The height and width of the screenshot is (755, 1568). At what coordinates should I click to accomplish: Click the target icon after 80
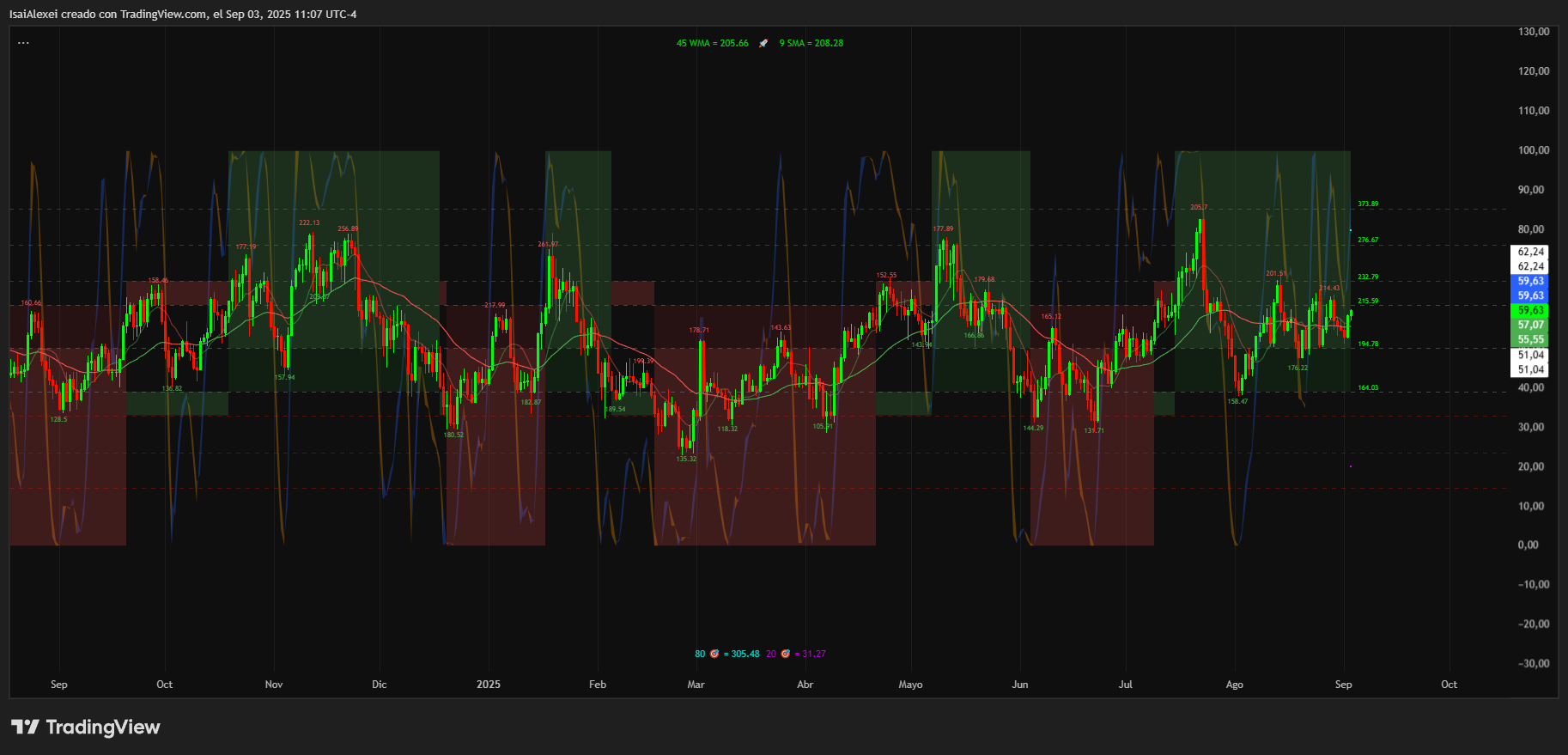[x=714, y=655]
